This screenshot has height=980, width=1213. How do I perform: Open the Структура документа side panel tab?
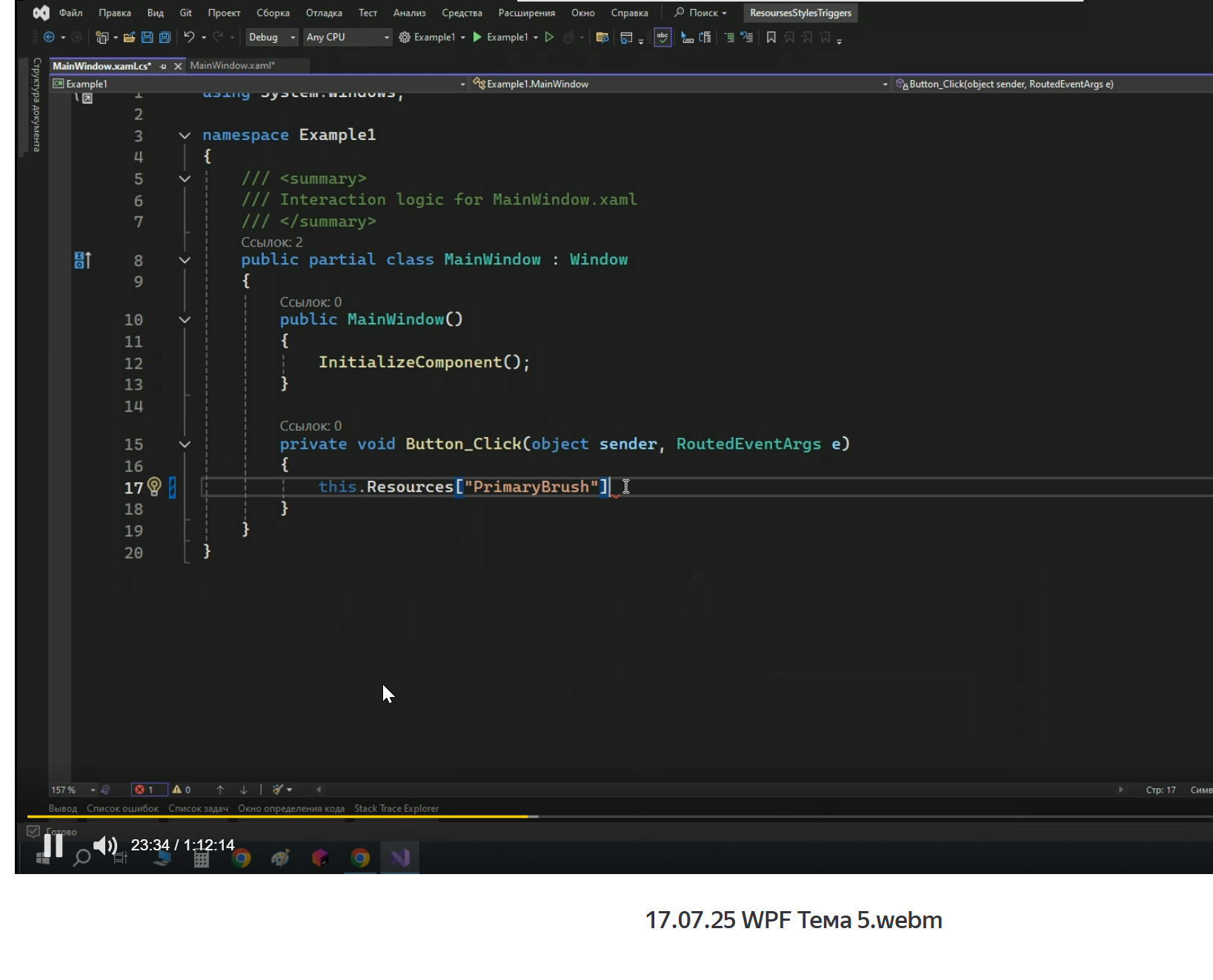click(36, 104)
